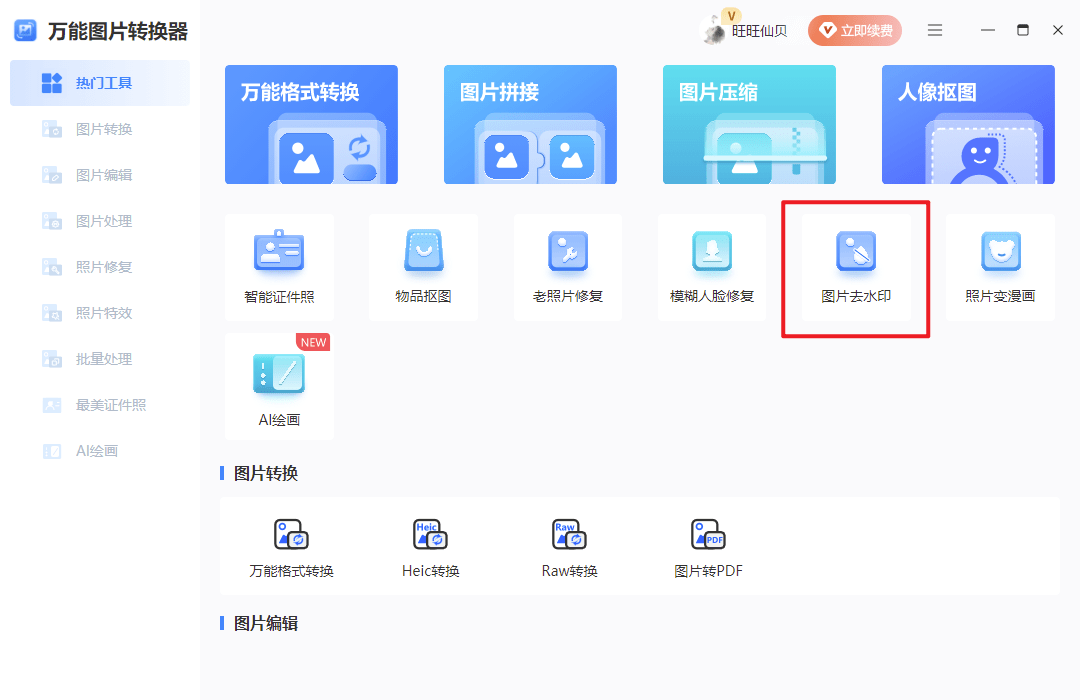Click the 万能图片转换器 title text

(118, 31)
